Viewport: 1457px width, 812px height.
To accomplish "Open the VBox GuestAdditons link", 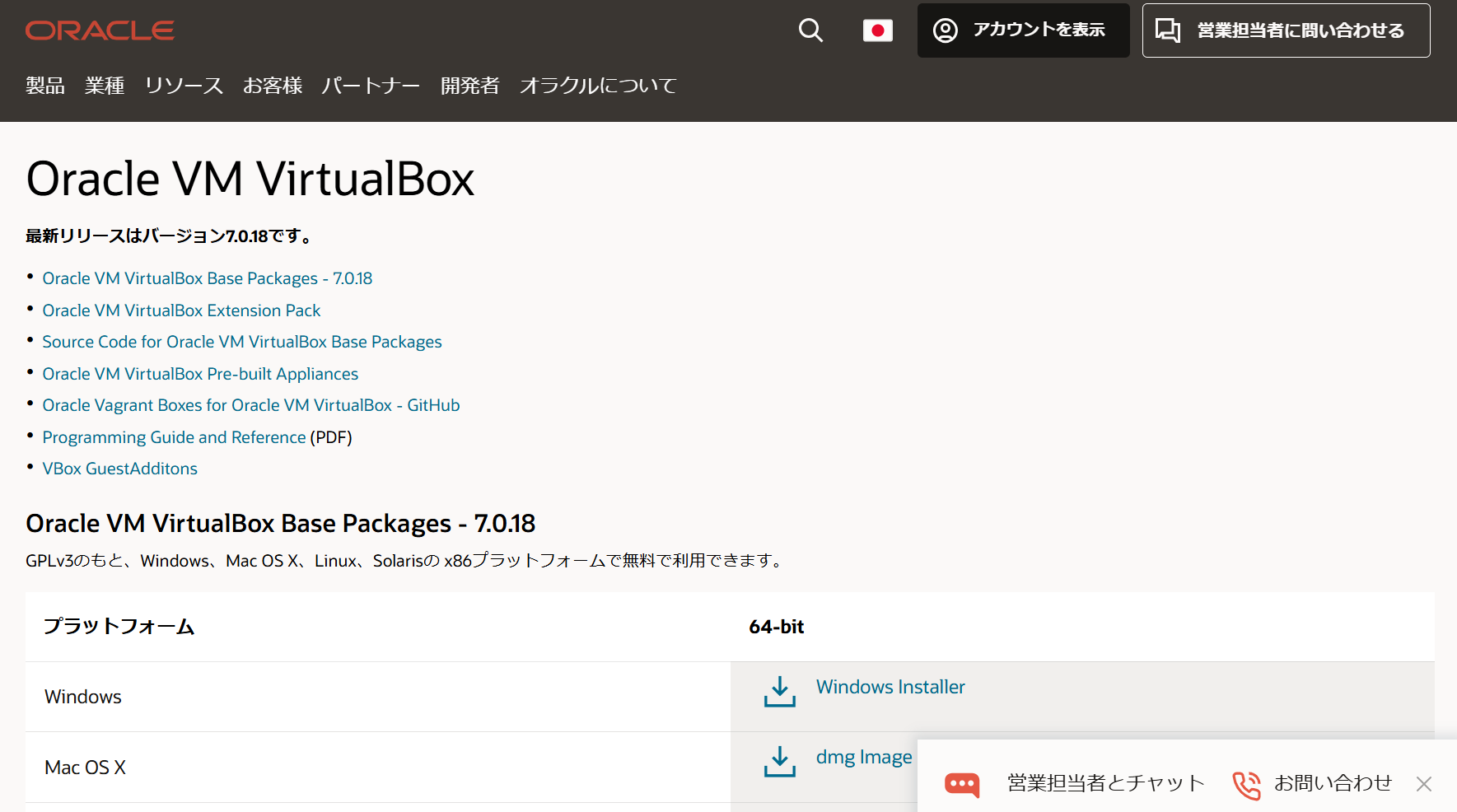I will coord(119,468).
